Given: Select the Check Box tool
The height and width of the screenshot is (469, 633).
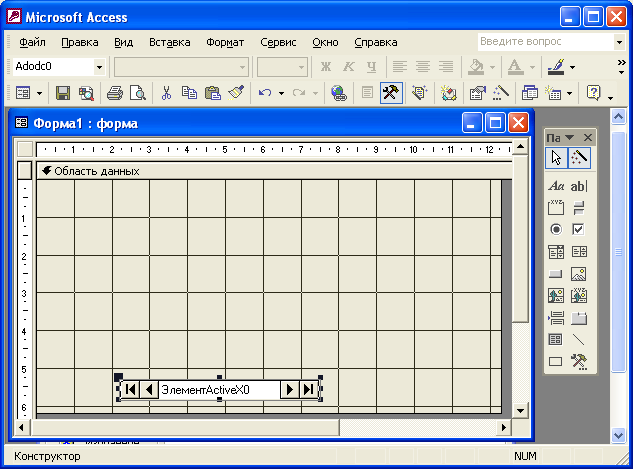Looking at the screenshot, I should pyautogui.click(x=579, y=230).
